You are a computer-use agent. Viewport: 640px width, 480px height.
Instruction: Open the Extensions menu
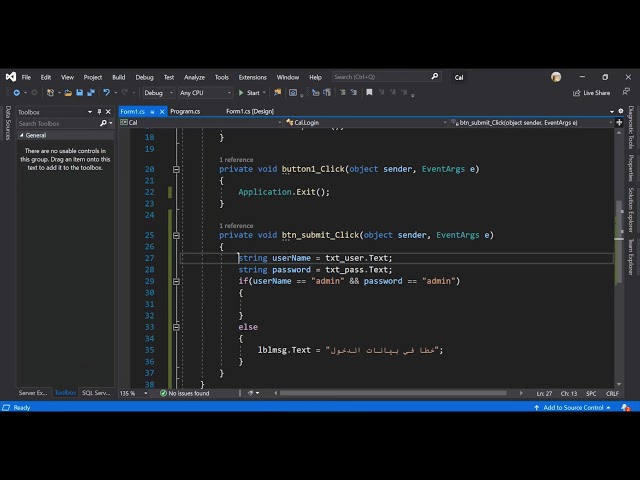coord(252,77)
